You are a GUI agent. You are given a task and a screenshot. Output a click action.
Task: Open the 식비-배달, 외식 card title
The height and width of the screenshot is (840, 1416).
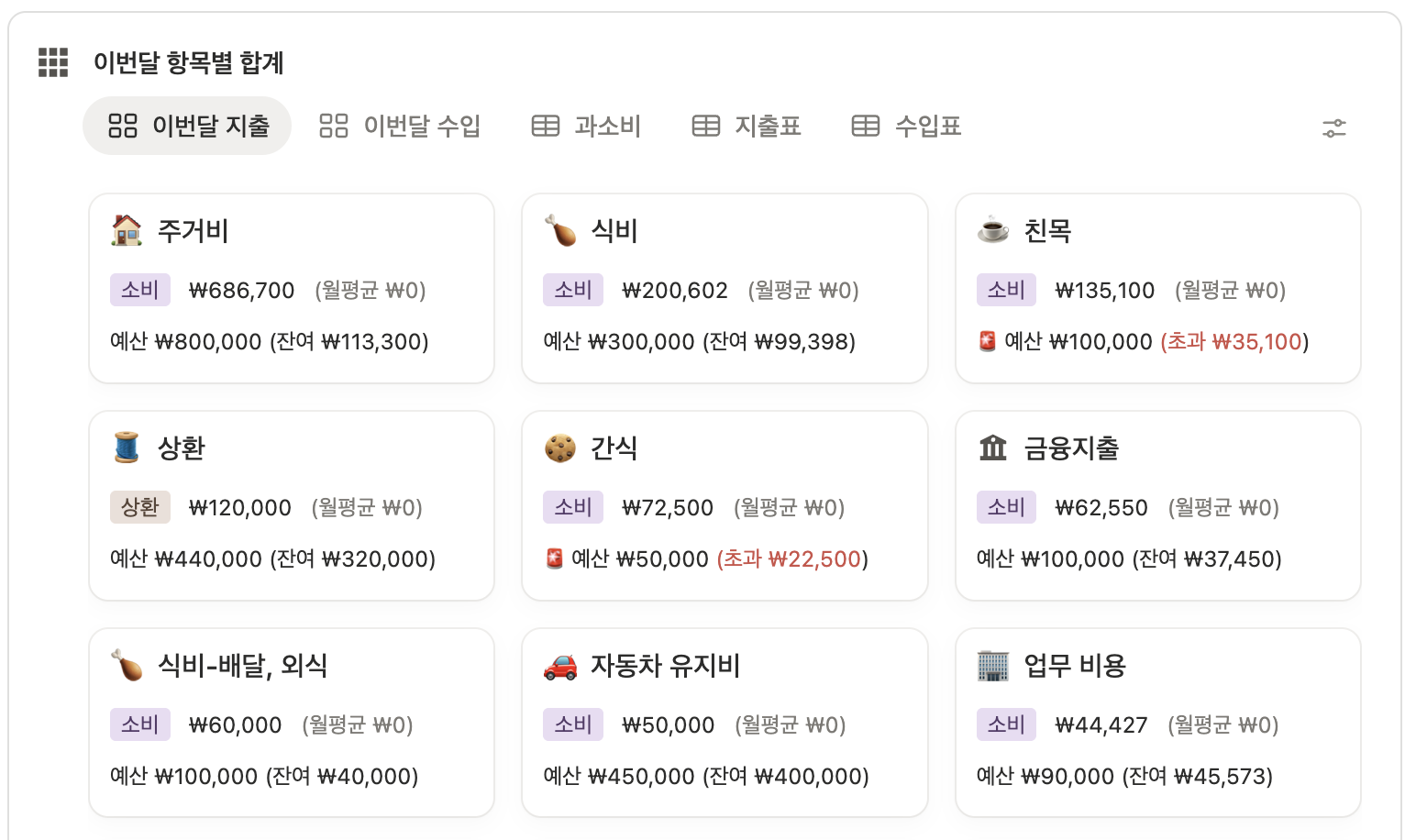tap(242, 665)
